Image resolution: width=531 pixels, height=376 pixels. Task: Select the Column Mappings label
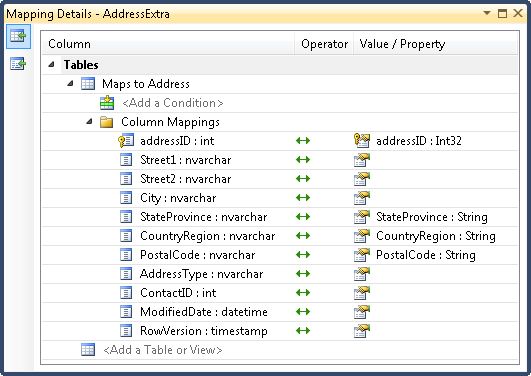pos(170,122)
